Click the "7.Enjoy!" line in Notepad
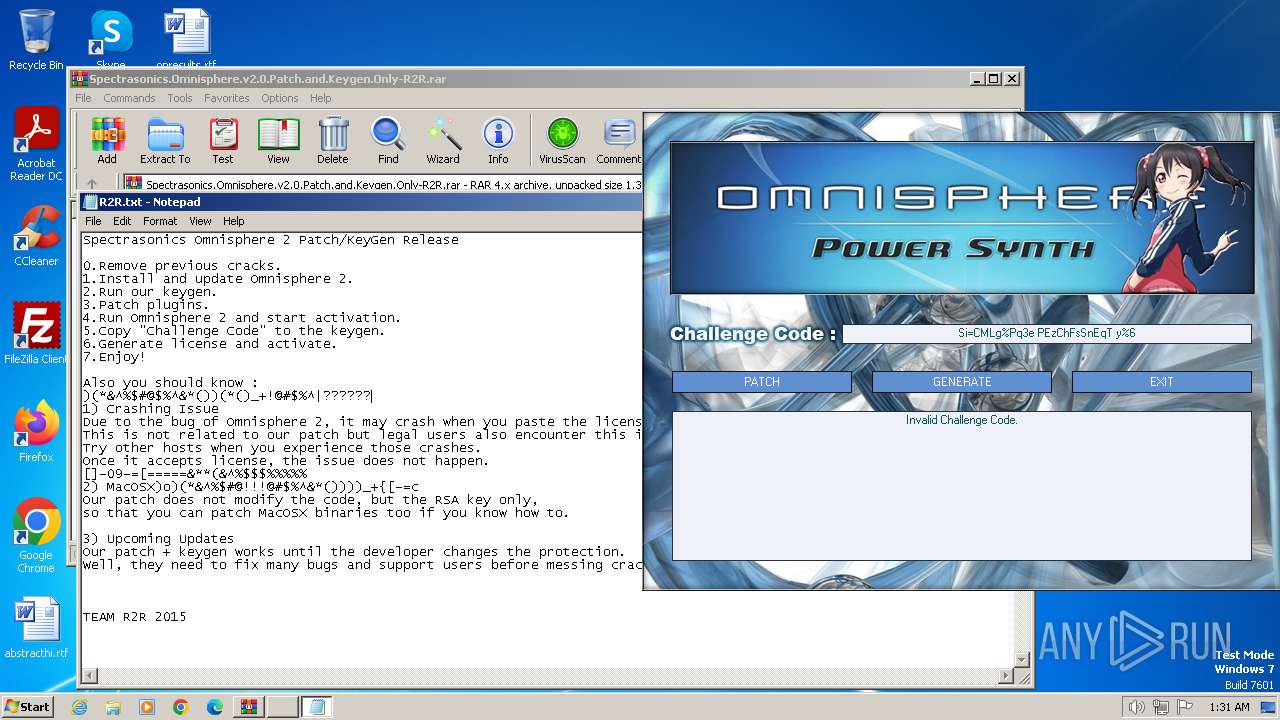Viewport: 1280px width, 720px height. click(114, 357)
